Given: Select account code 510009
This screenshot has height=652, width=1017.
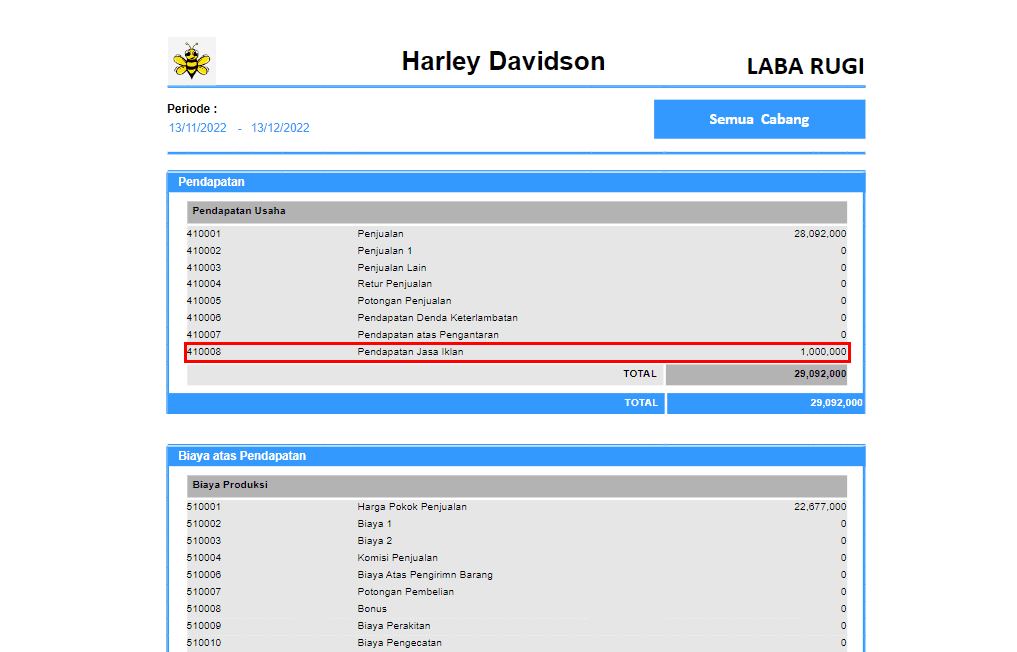Looking at the screenshot, I should (204, 625).
